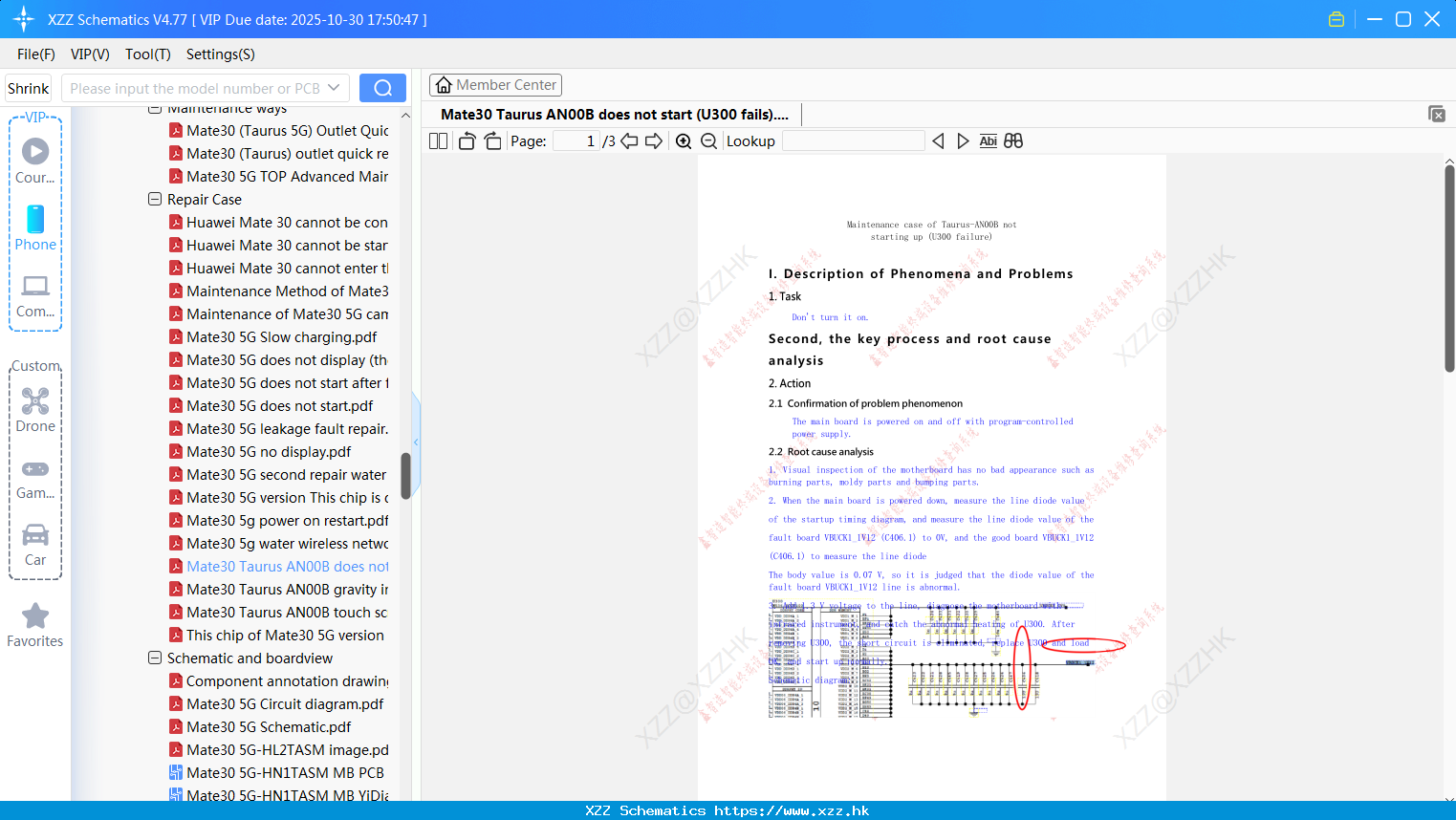Click the Member Center button

coord(495,85)
